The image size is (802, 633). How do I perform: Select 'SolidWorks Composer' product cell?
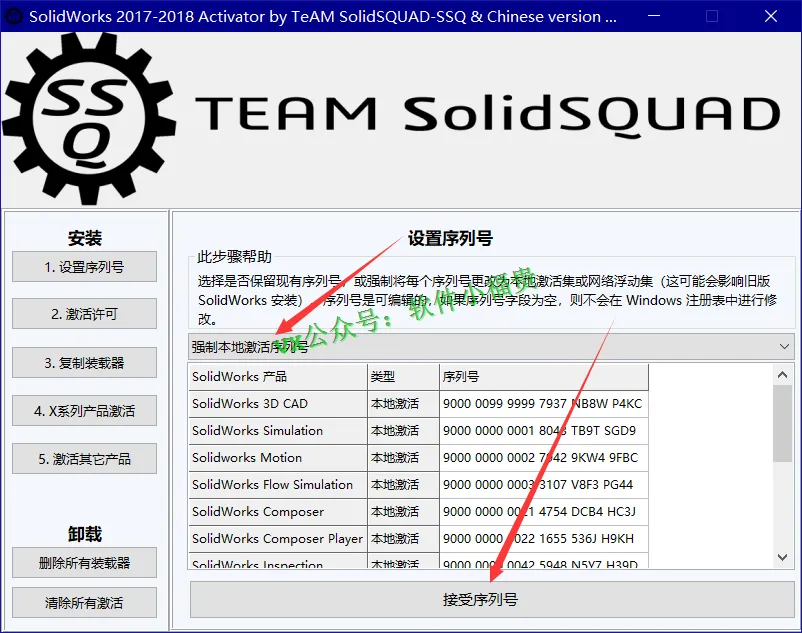pyautogui.click(x=278, y=512)
